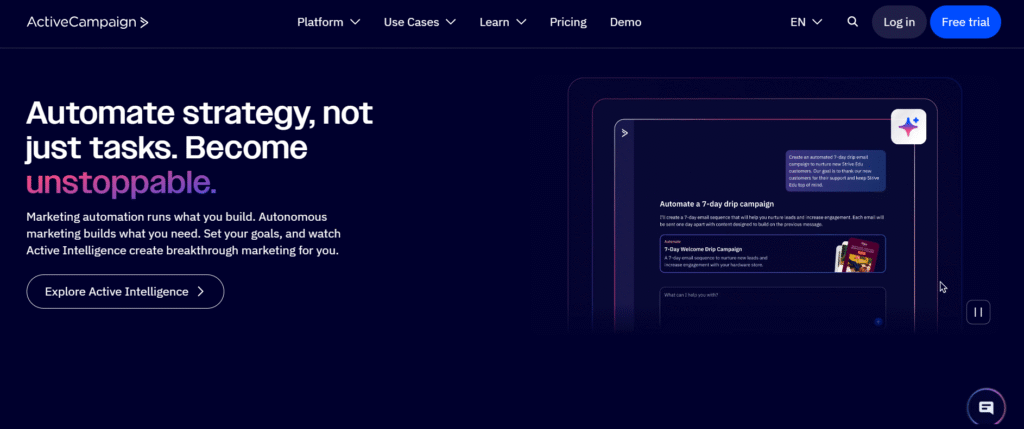Image resolution: width=1024 pixels, height=429 pixels.
Task: Select Demo in the navigation bar
Action: tap(626, 22)
